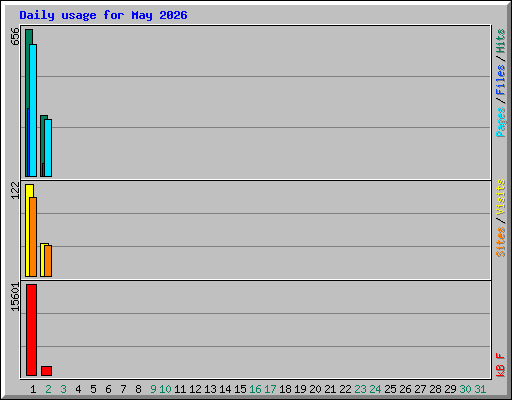Screen dimensions: 512x400
Task: Click day 28 on the x-axis
Action: coord(435,389)
